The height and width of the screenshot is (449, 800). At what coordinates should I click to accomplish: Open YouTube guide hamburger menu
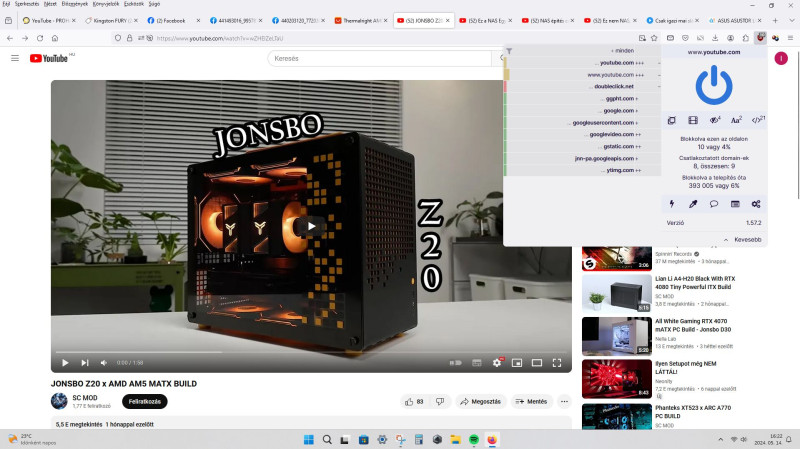pyautogui.click(x=15, y=58)
